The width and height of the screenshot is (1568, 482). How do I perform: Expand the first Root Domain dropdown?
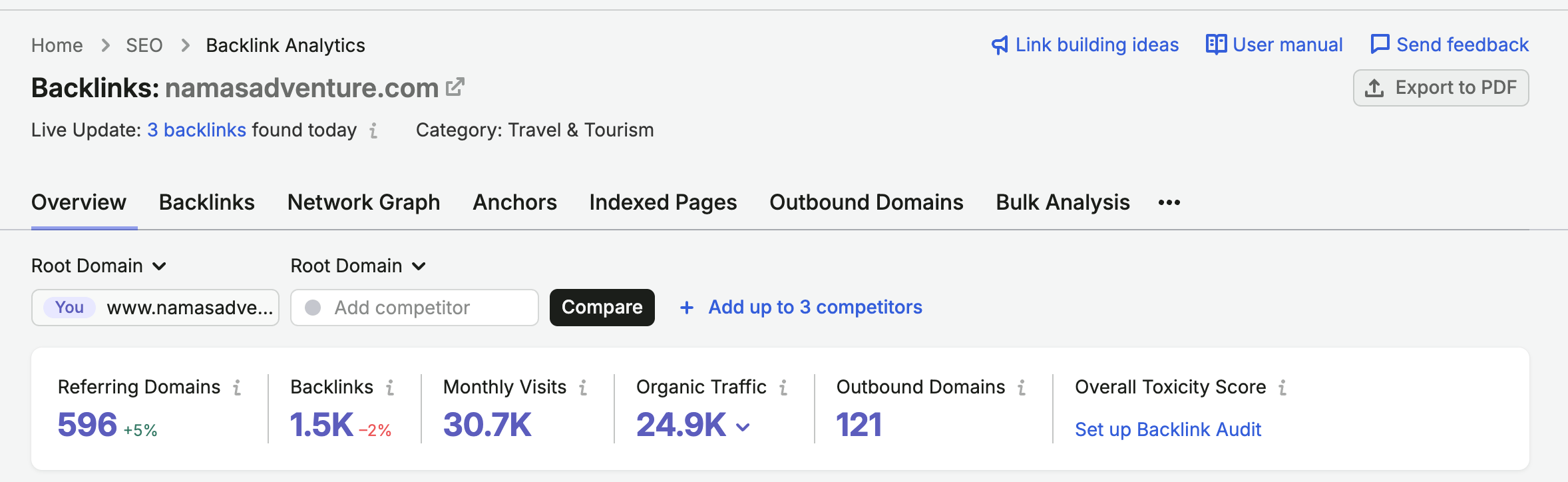point(98,266)
